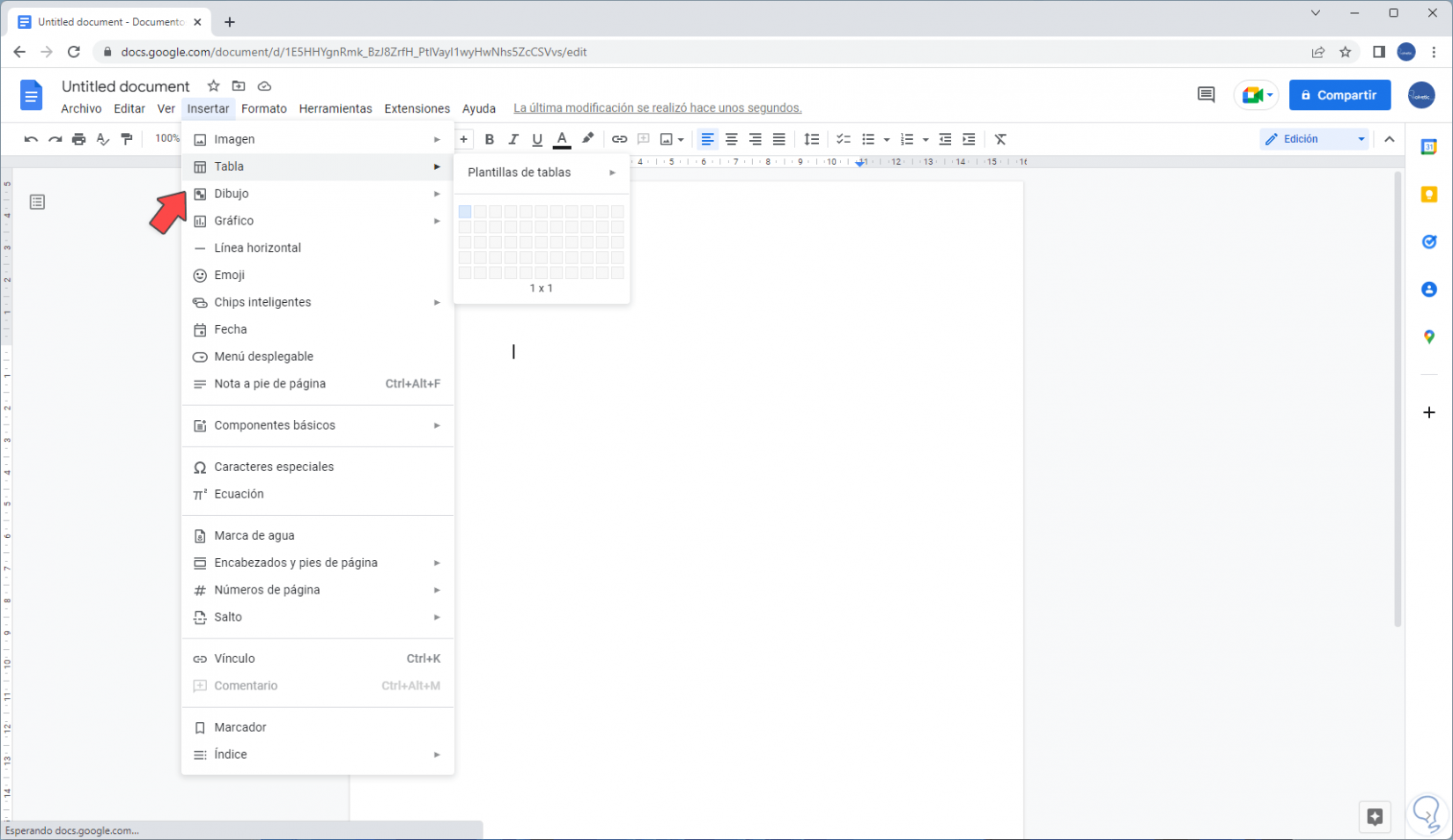The height and width of the screenshot is (840, 1453).
Task: Increase font size with the plus button
Action: pyautogui.click(x=463, y=139)
